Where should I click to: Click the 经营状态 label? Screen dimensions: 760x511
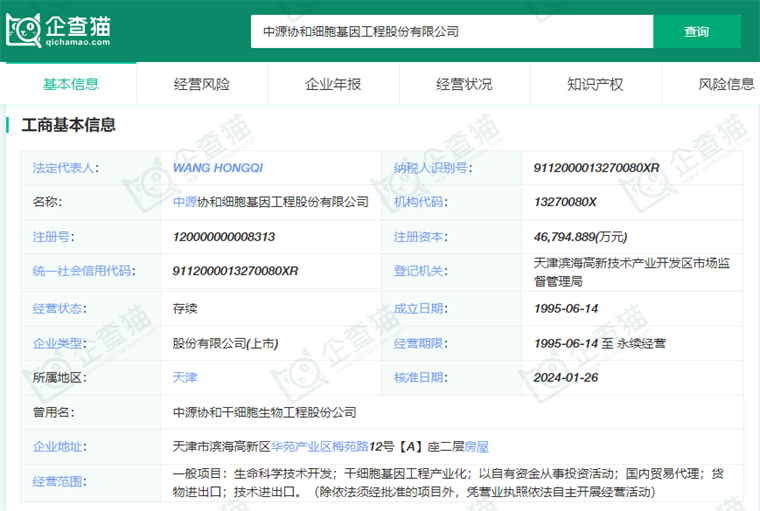click(59, 308)
